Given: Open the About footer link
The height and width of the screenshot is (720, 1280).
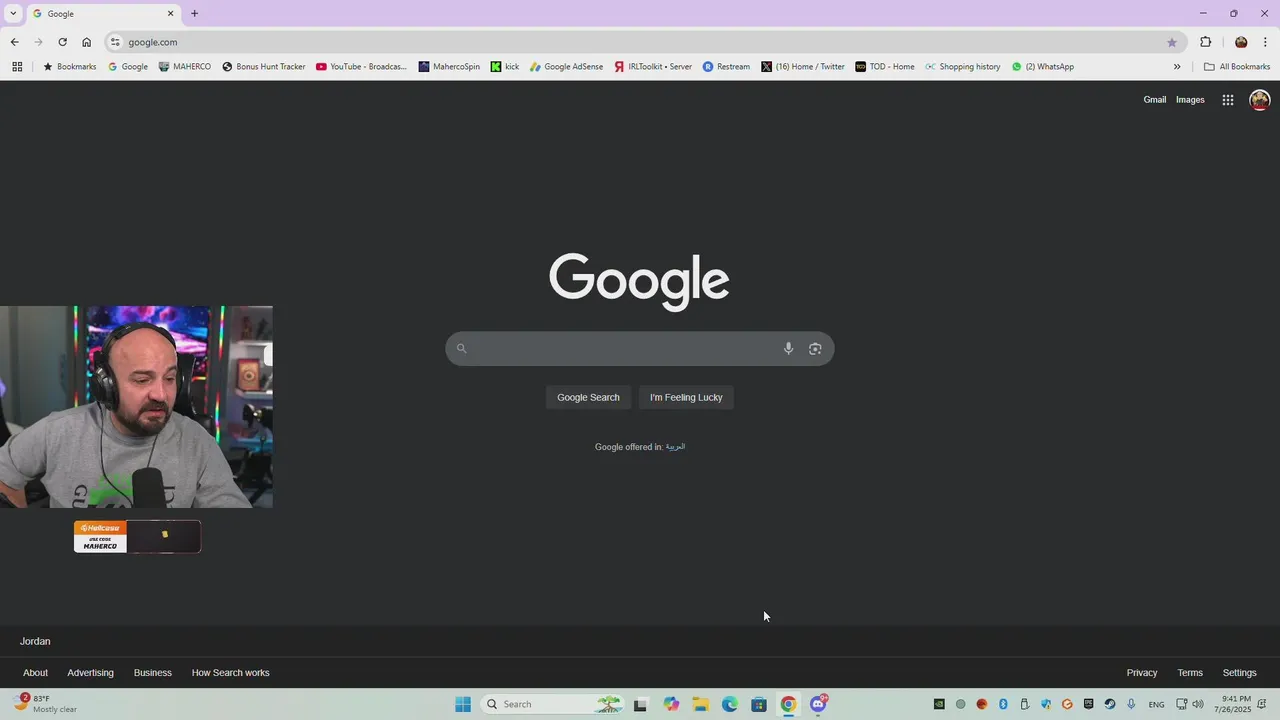Looking at the screenshot, I should (x=35, y=673).
